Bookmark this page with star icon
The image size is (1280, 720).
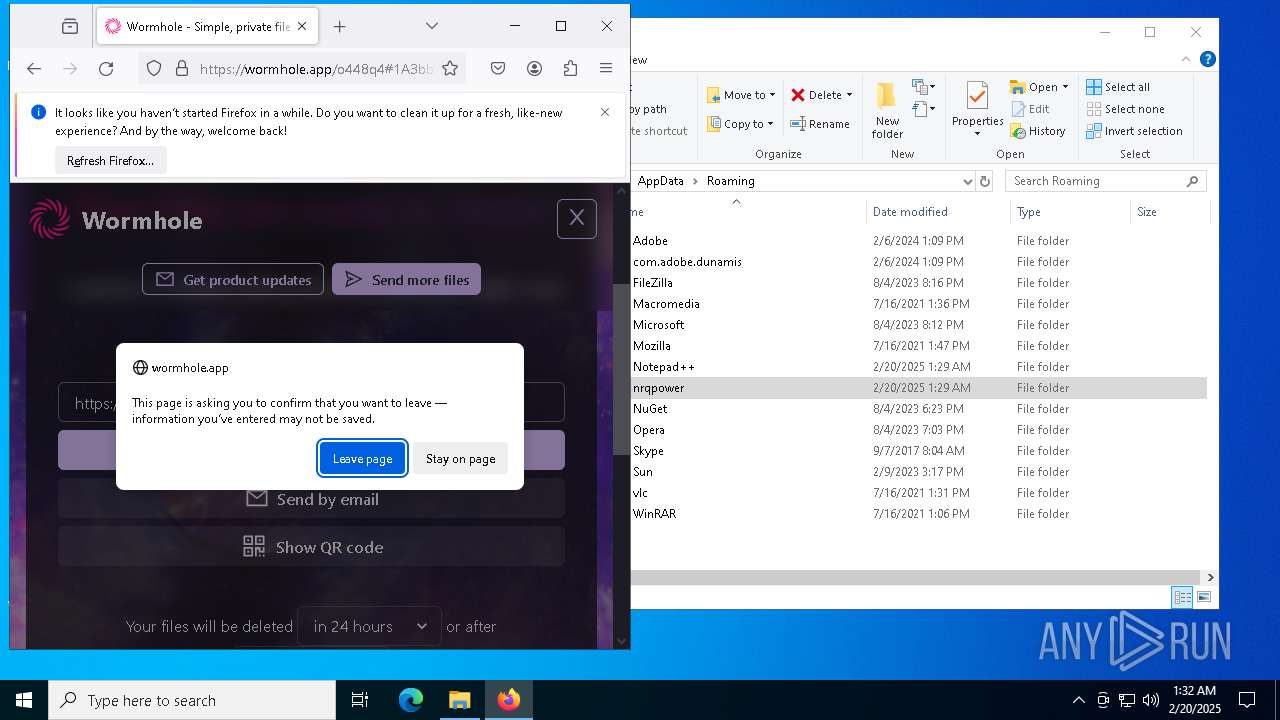(450, 68)
